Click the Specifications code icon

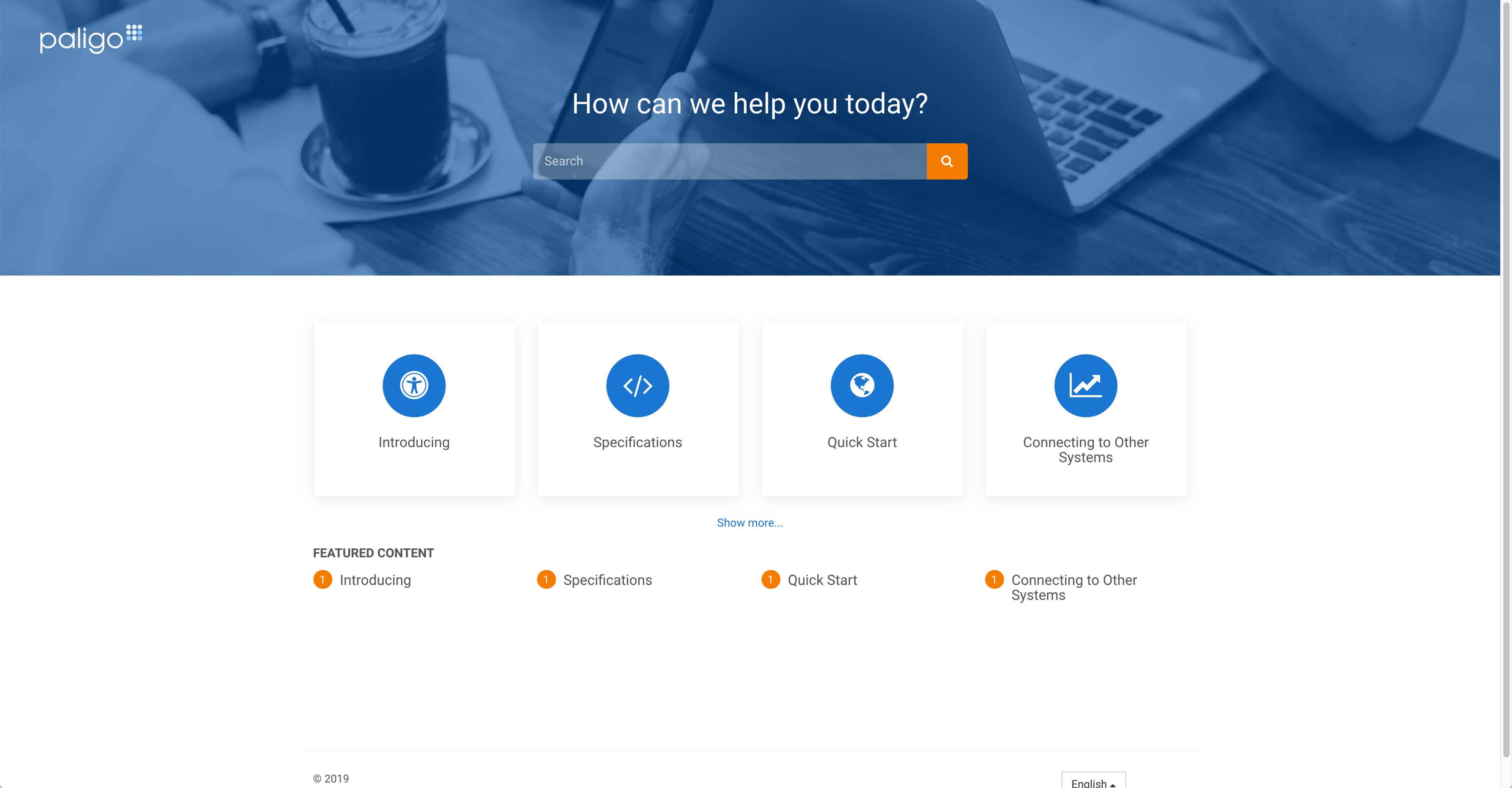(x=638, y=385)
